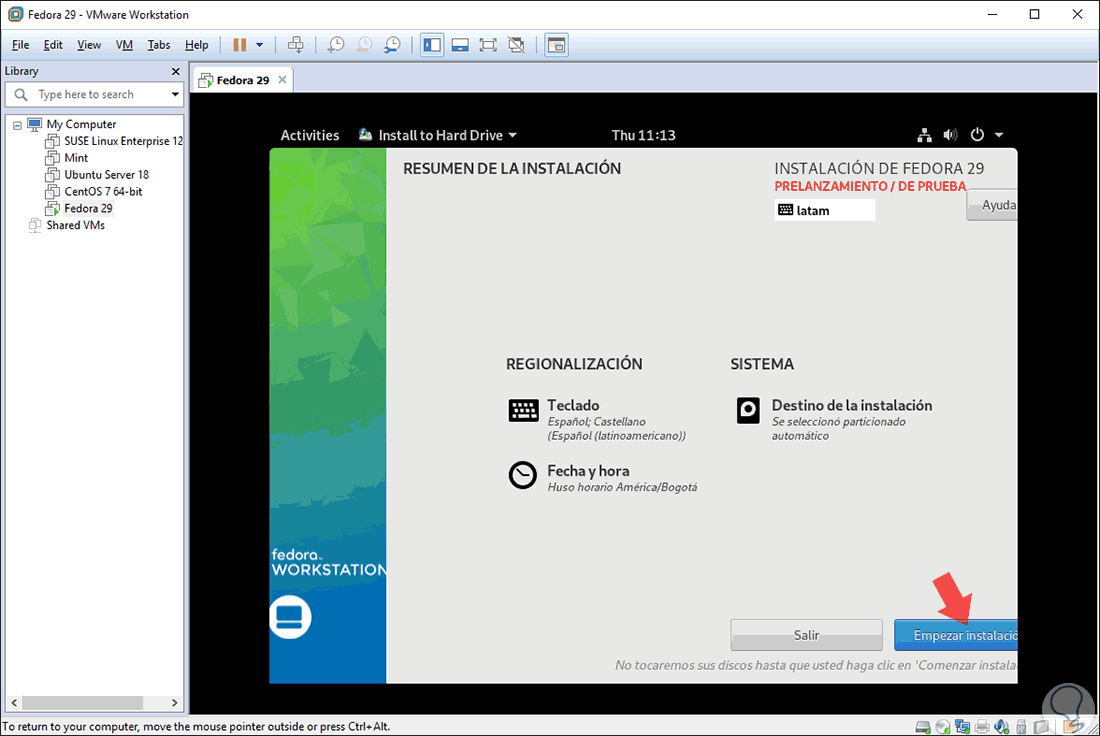The width and height of the screenshot is (1100, 736).
Task: Open the VM menu
Action: pyautogui.click(x=124, y=44)
